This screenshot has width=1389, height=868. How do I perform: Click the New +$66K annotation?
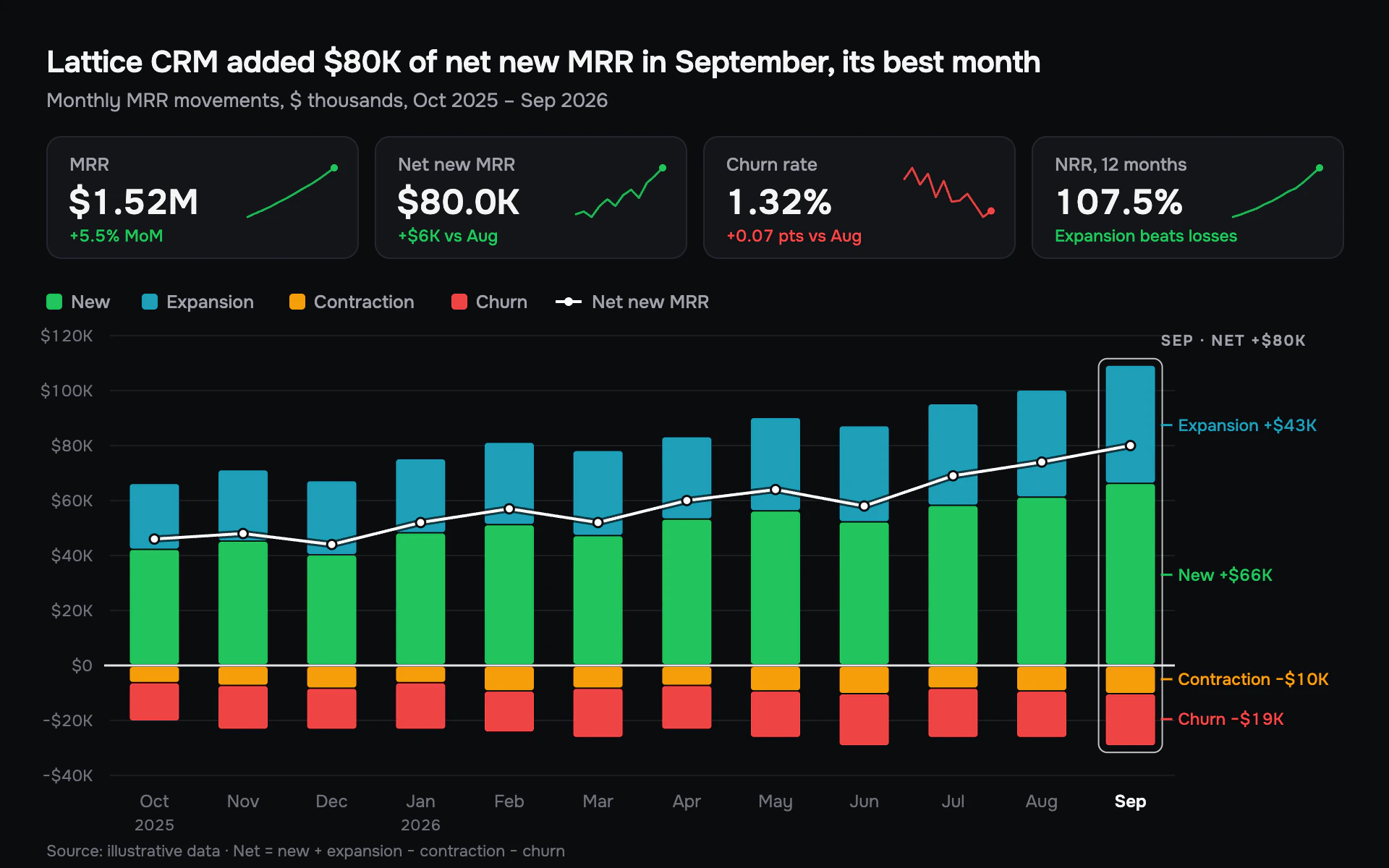click(x=1225, y=575)
